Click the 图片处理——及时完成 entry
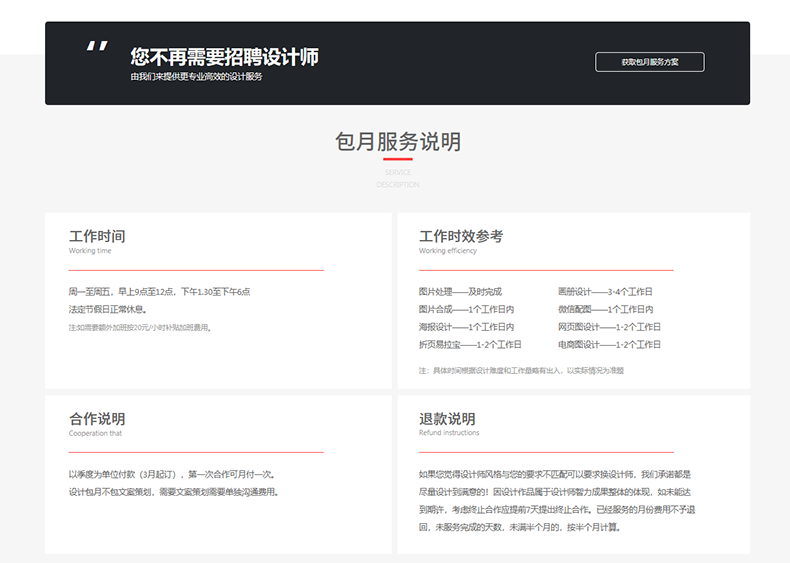 click(460, 292)
